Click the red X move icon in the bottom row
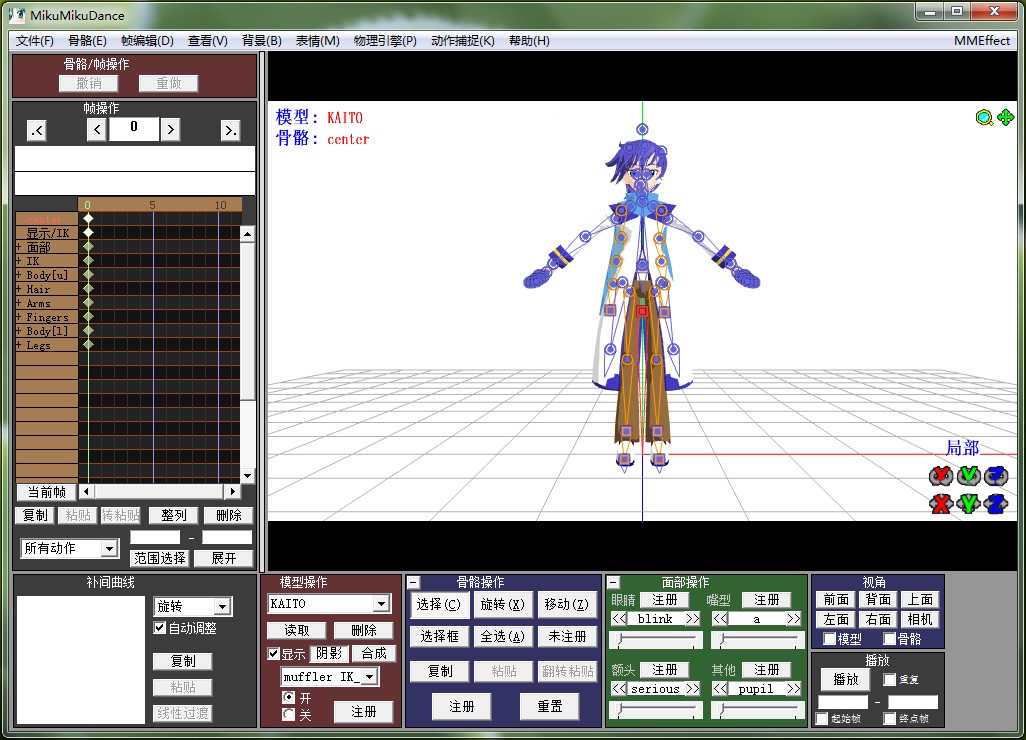This screenshot has width=1026, height=740. 941,503
